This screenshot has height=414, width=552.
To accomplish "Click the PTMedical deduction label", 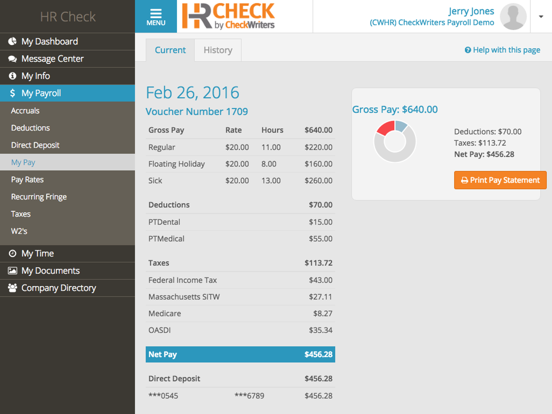I will [x=166, y=239].
